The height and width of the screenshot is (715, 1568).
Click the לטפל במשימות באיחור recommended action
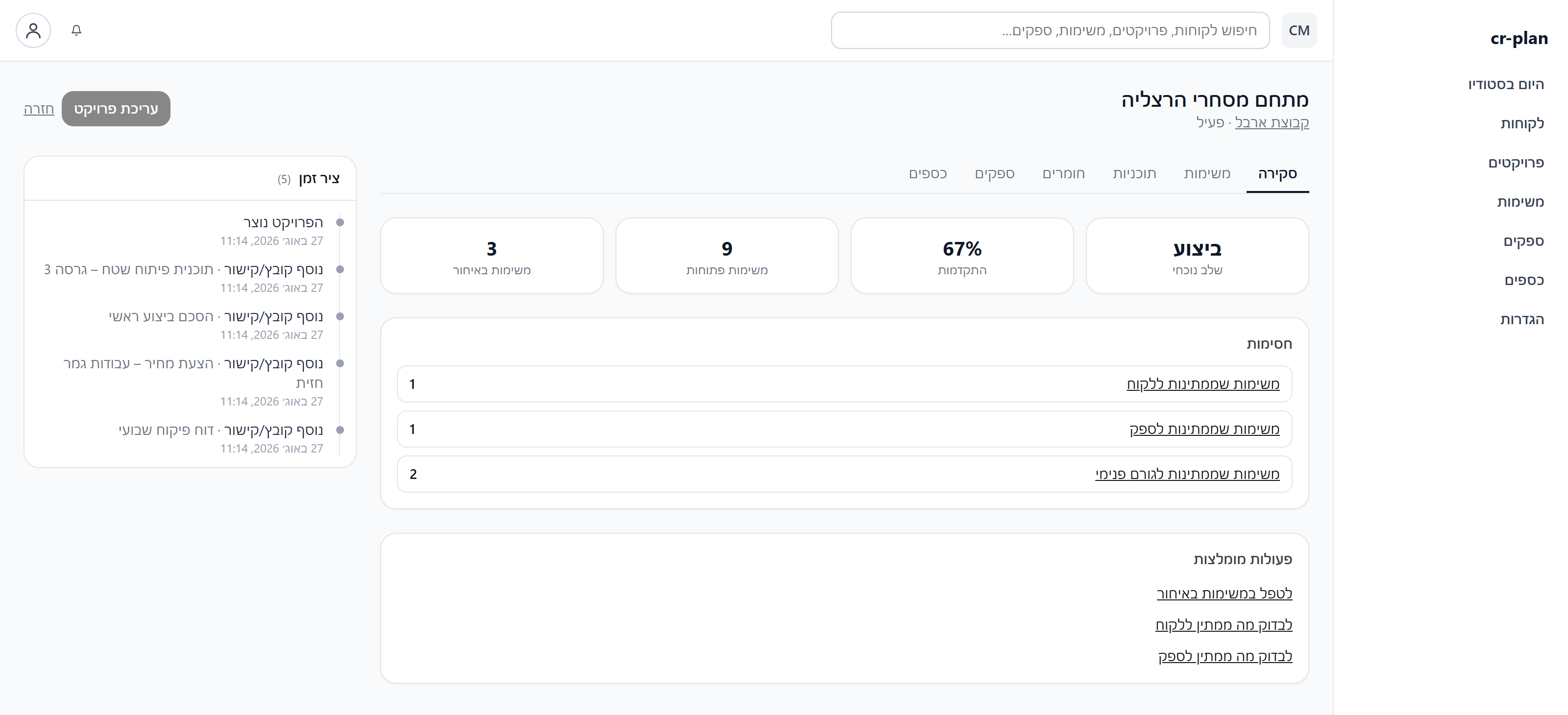point(1224,593)
